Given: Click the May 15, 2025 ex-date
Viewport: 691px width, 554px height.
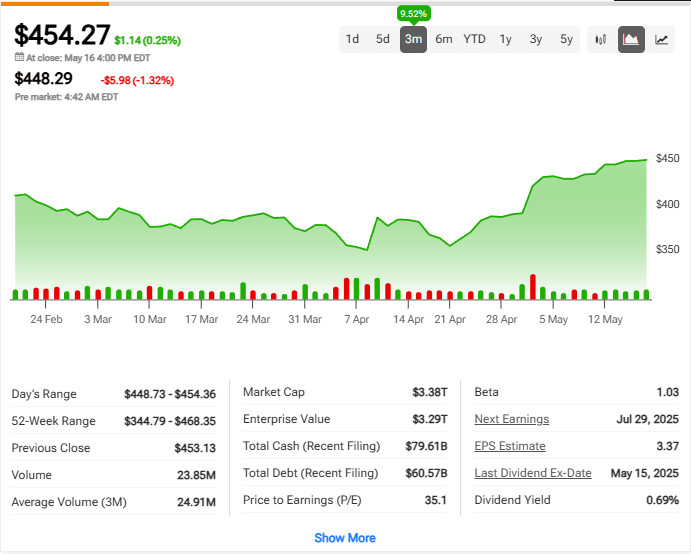Looking at the screenshot, I should [645, 473].
